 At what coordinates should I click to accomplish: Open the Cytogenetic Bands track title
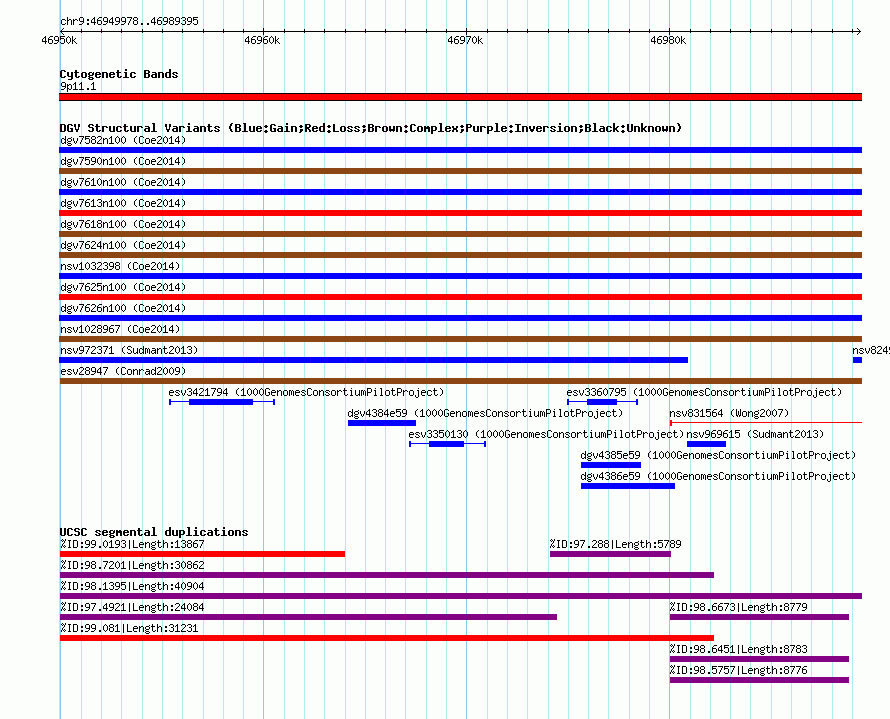click(x=119, y=74)
